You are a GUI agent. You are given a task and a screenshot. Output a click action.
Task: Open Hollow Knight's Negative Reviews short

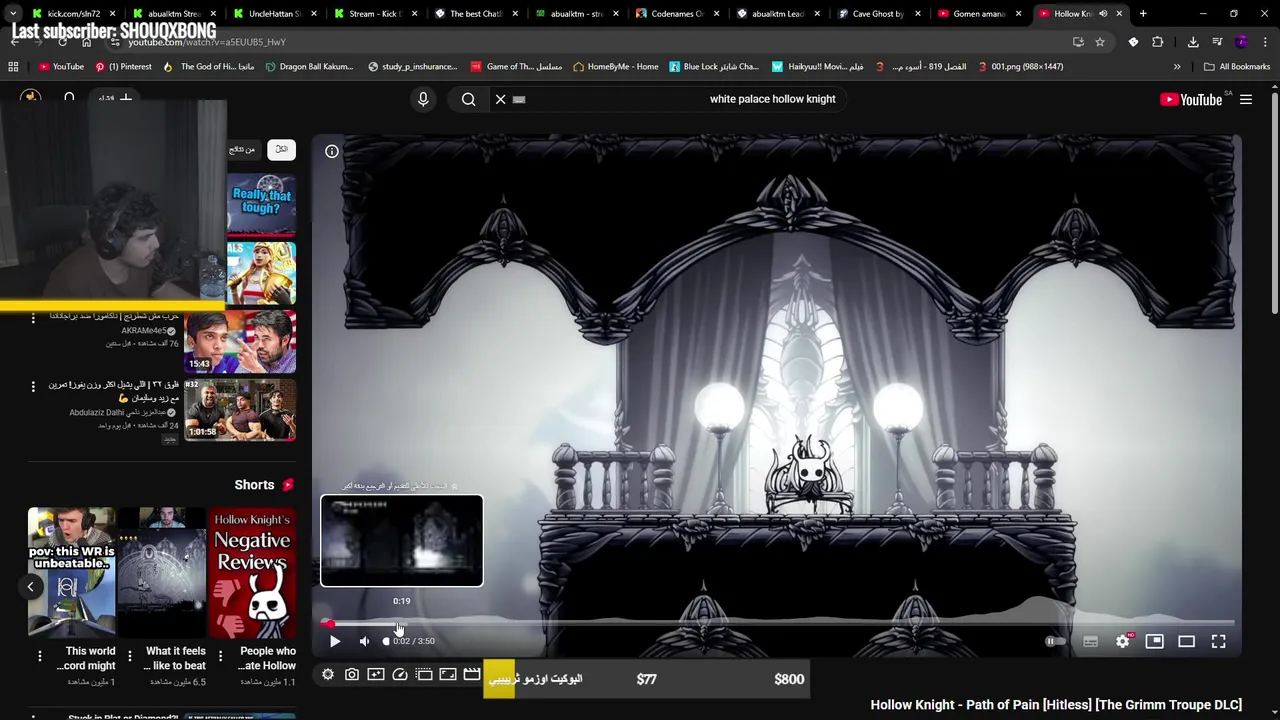[x=252, y=573]
